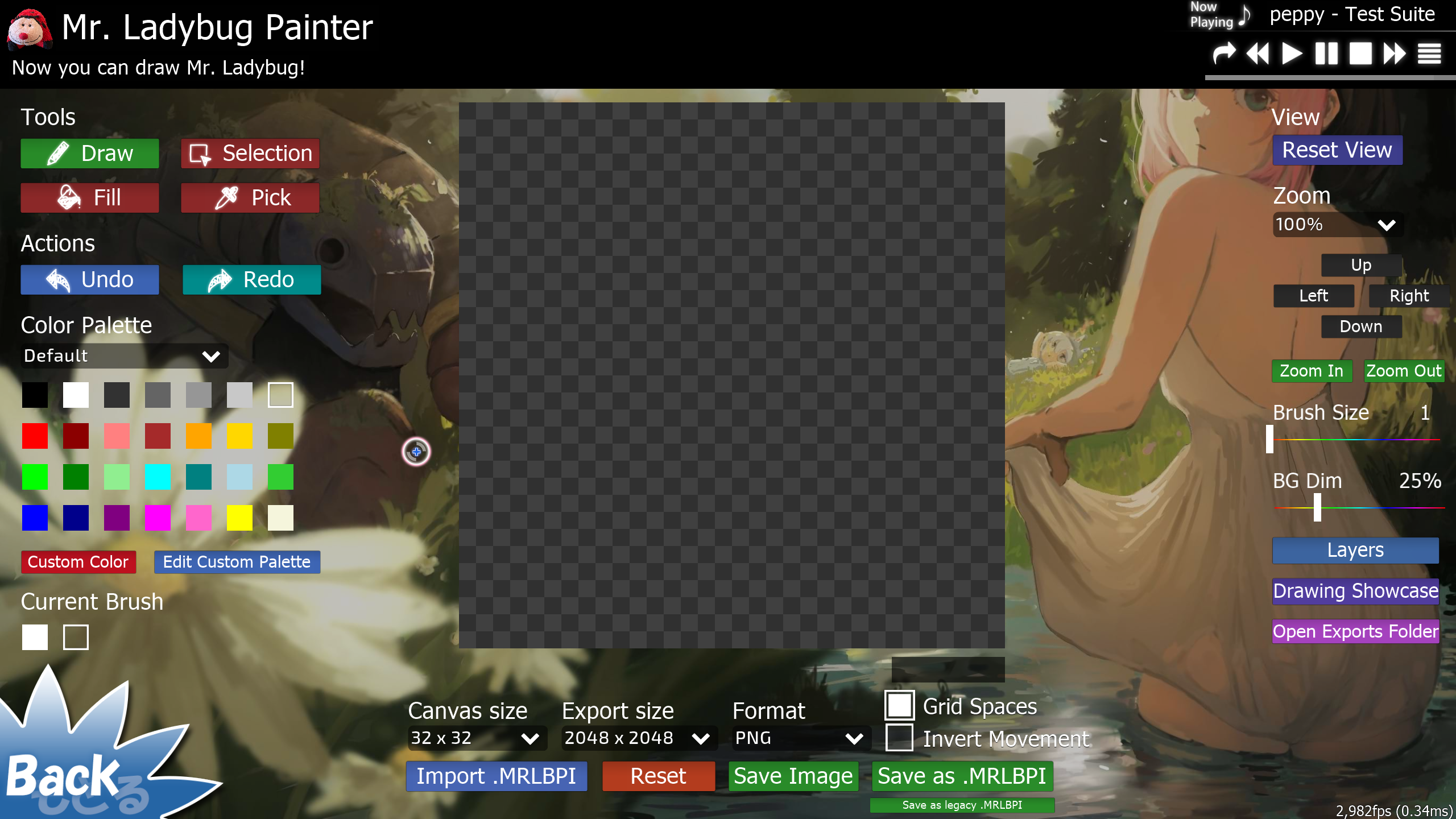
Task: Open the music playlist menu icon
Action: tap(1429, 54)
